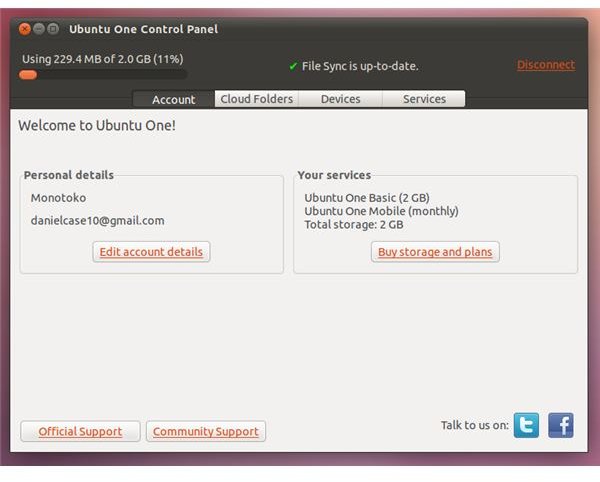Click 'Ubuntu One Basic (2 GB)' service line
600x482 pixels.
click(x=367, y=198)
